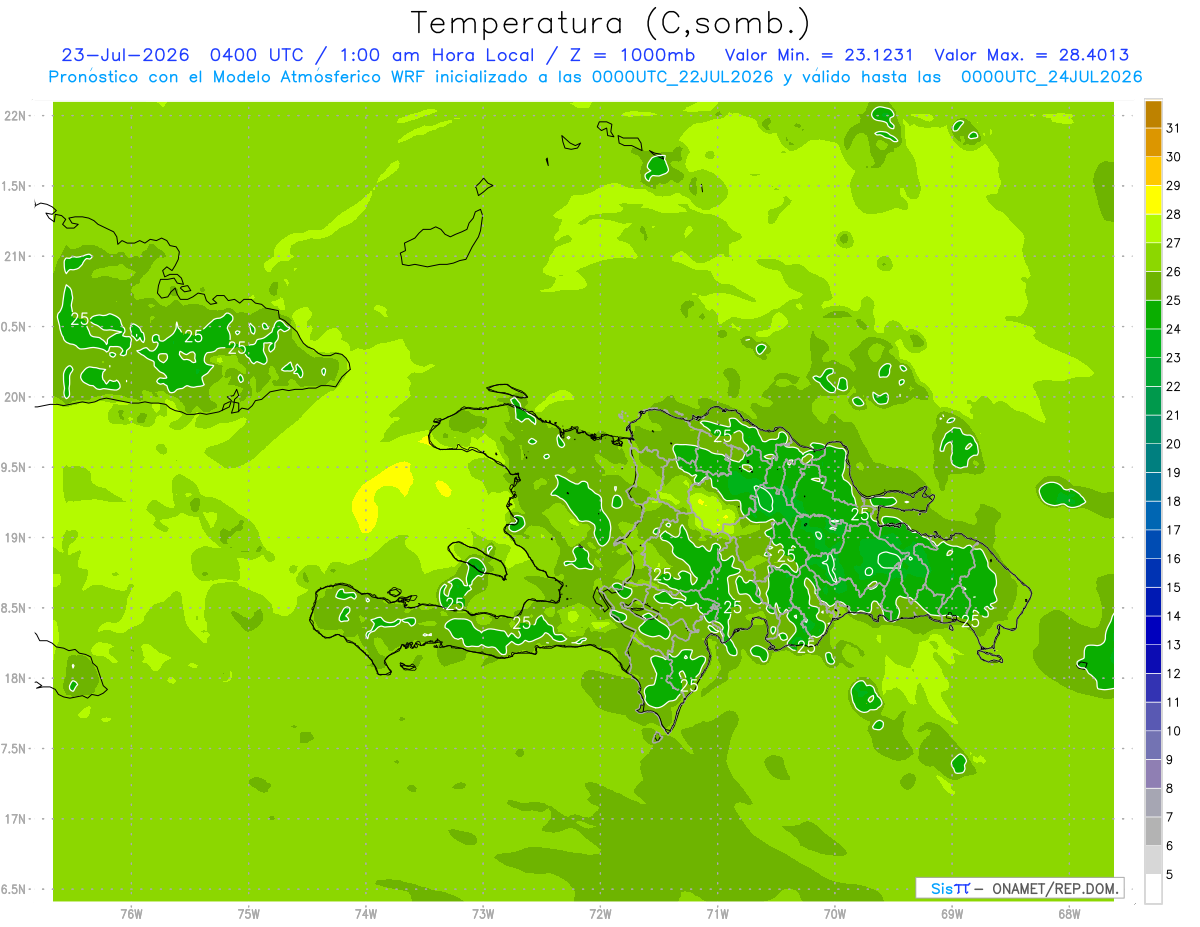Click "Valor Max. = 28.4013" text

pyautogui.click(x=1031, y=55)
